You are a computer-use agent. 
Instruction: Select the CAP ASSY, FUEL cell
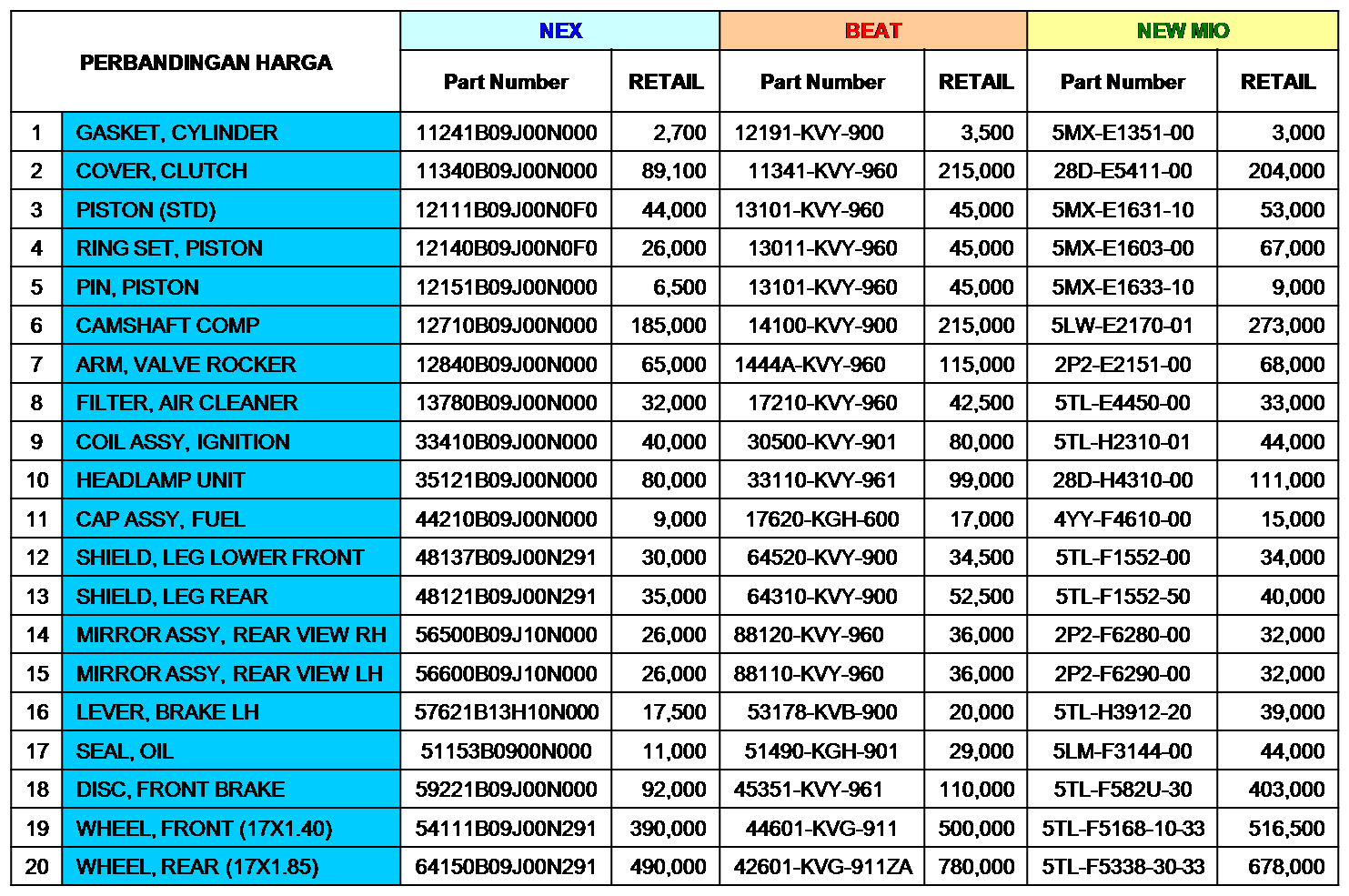pos(231,519)
